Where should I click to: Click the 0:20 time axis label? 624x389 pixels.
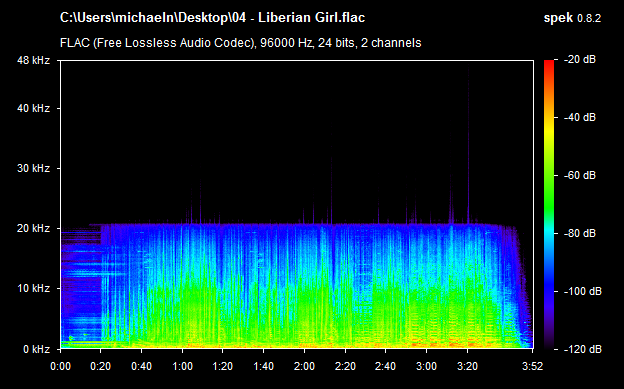click(x=101, y=366)
